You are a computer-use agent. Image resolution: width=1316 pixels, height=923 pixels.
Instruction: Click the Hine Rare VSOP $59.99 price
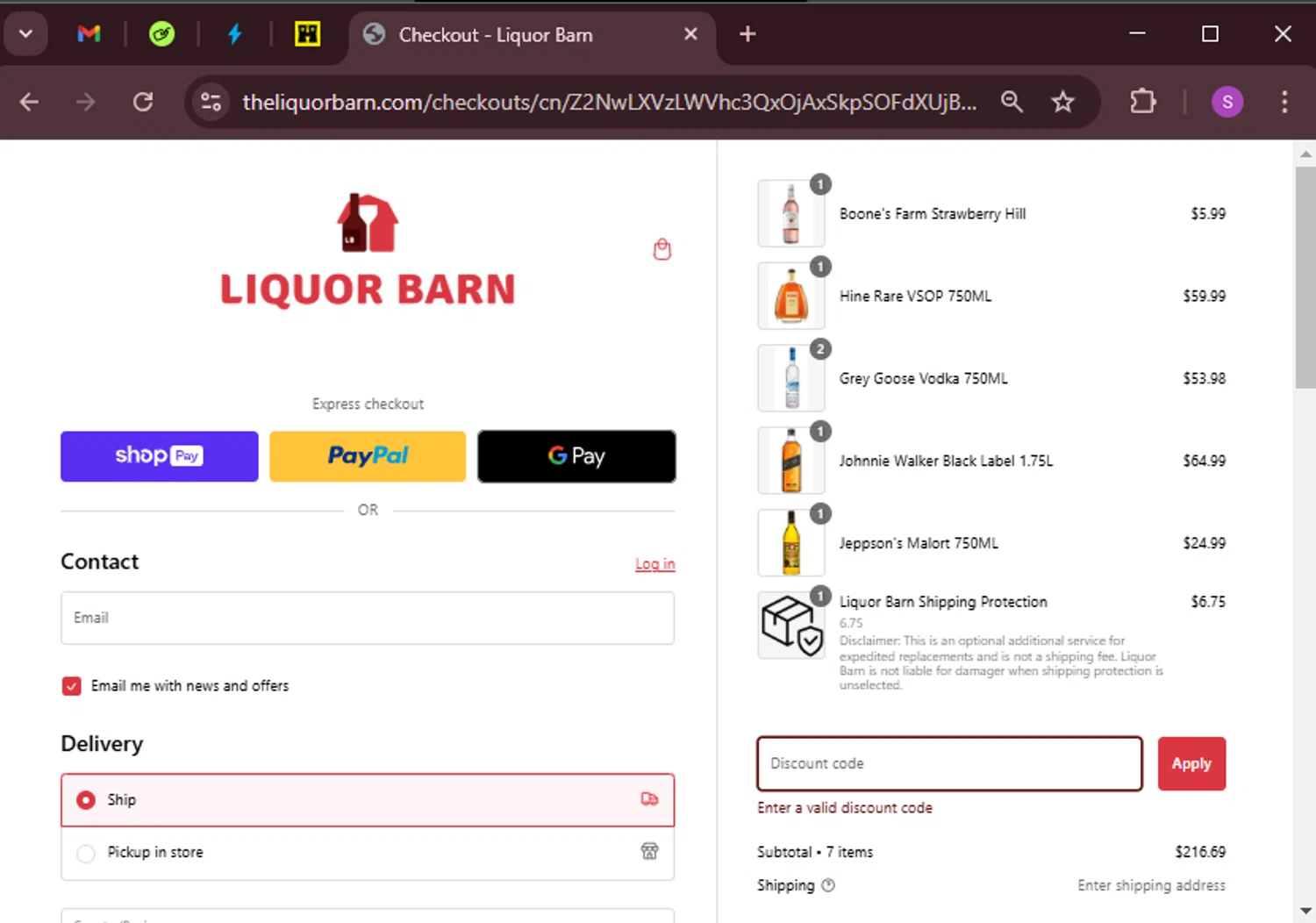click(x=1204, y=297)
